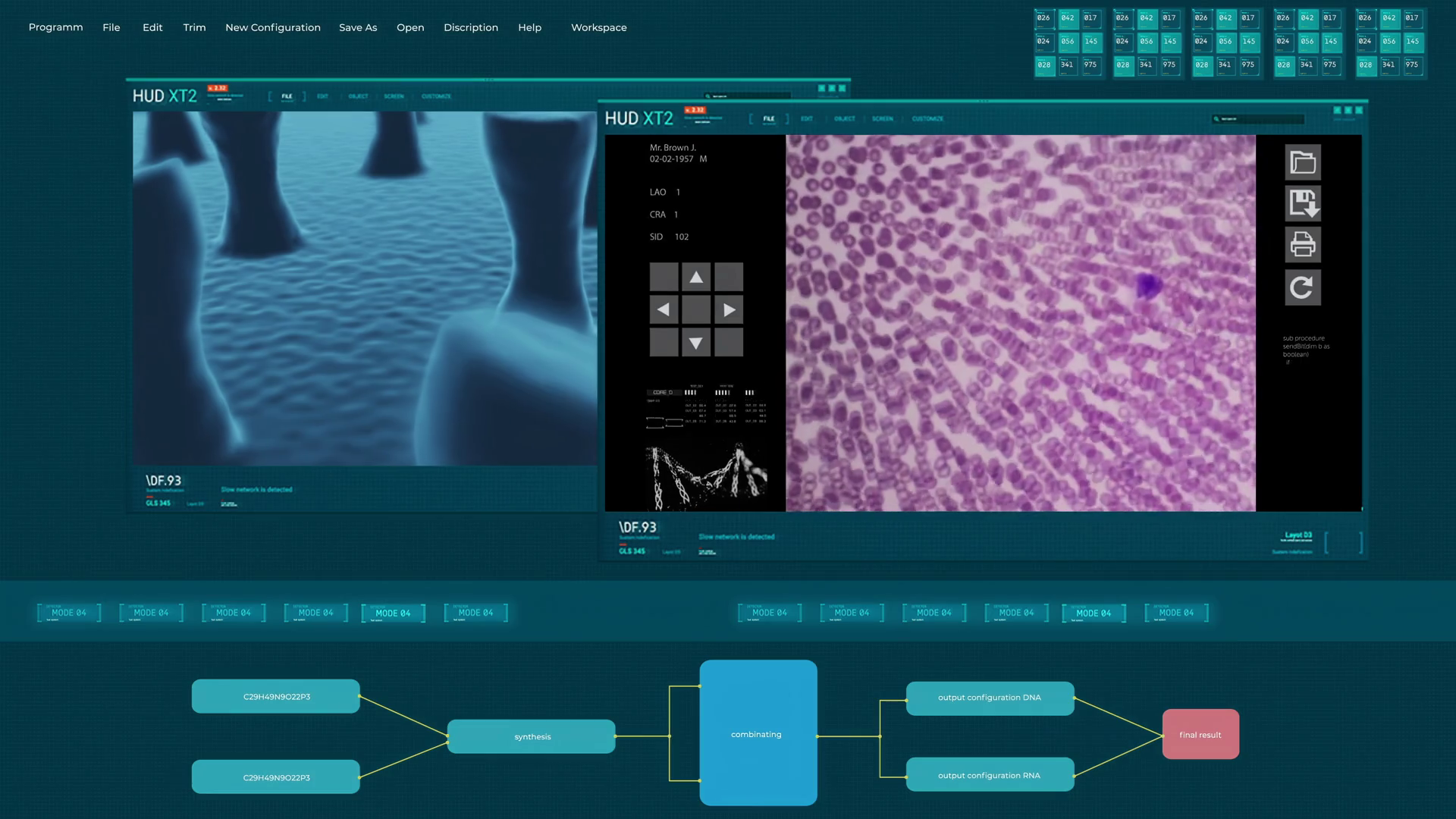Viewport: 1456px width, 819px height.
Task: Enable the first MODE 04 option in the right group
Action: tap(769, 612)
